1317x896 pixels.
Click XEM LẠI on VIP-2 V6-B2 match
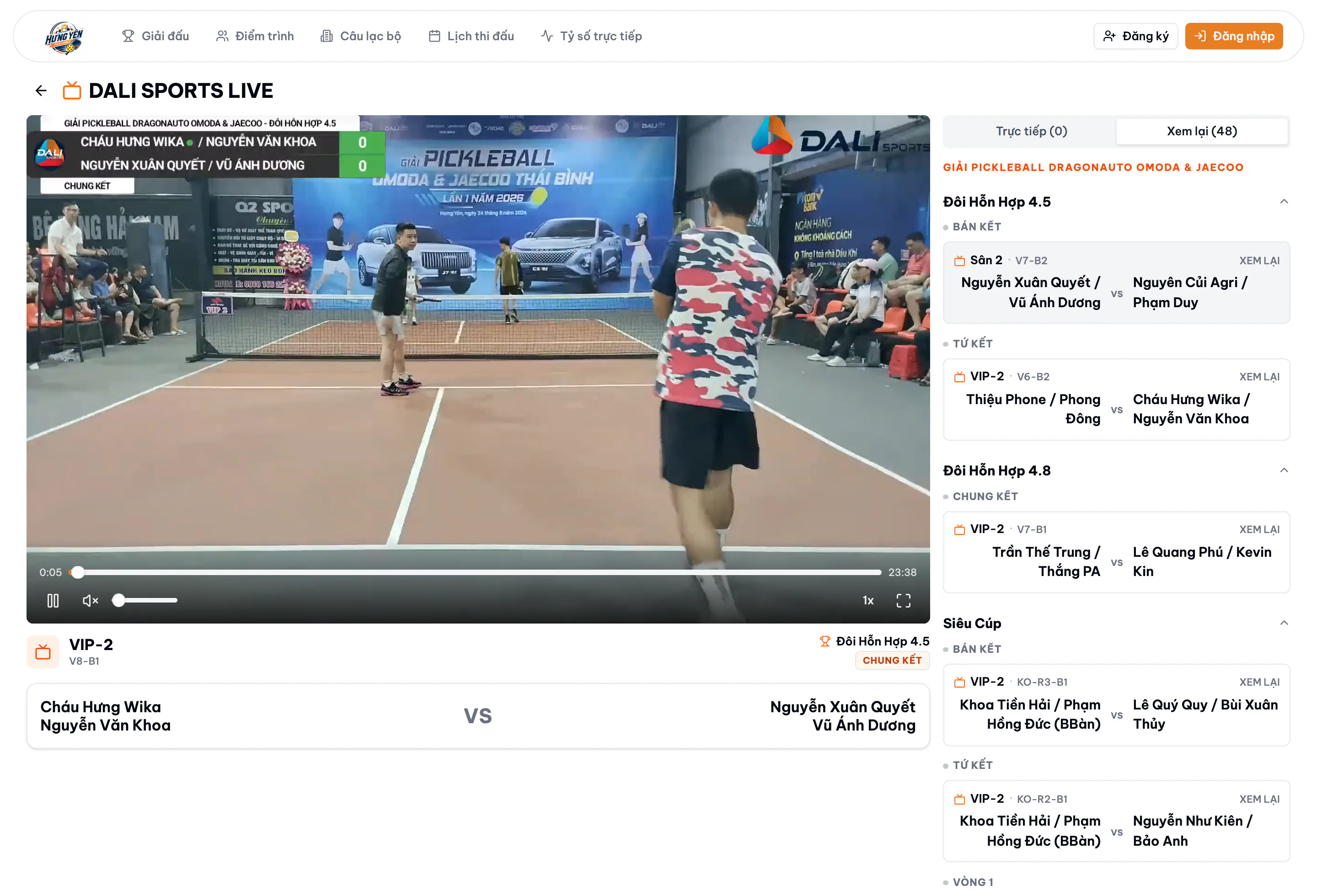(x=1259, y=377)
